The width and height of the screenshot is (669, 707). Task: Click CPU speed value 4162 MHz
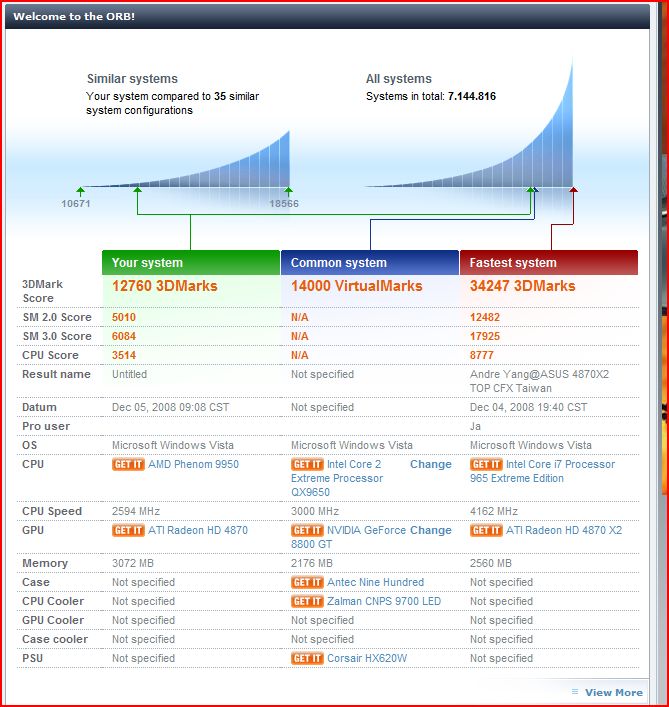coord(494,511)
